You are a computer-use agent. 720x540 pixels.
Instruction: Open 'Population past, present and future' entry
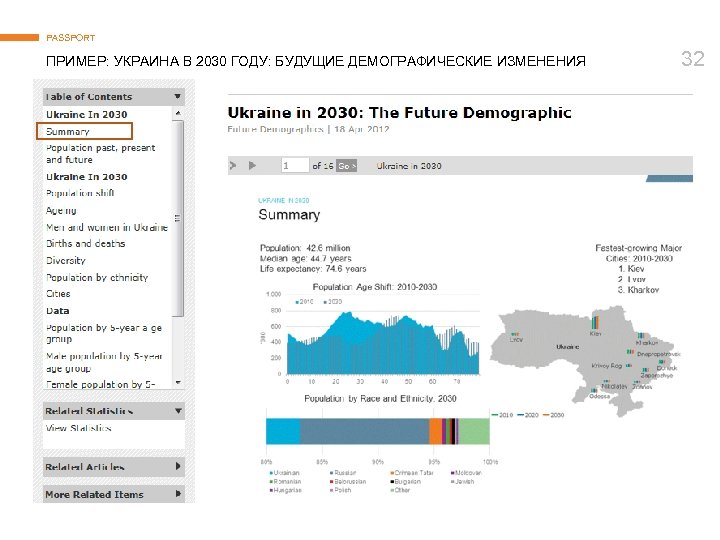click(x=101, y=153)
